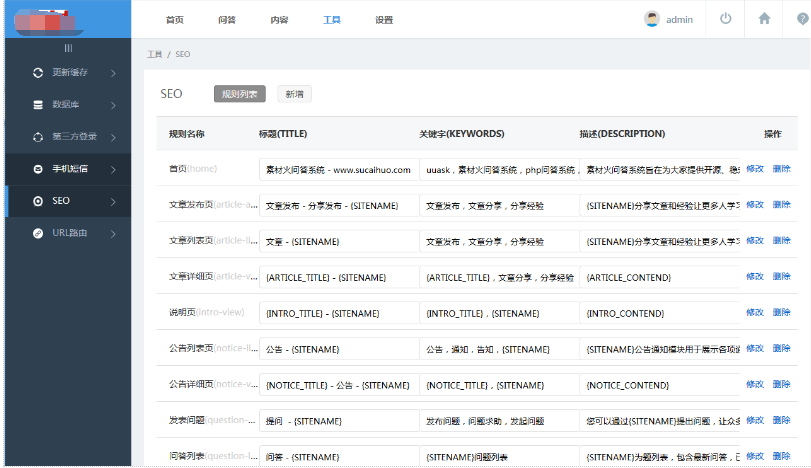Expand the 数据库 chevron arrow
This screenshot has height=468, width=811.
tap(113, 105)
